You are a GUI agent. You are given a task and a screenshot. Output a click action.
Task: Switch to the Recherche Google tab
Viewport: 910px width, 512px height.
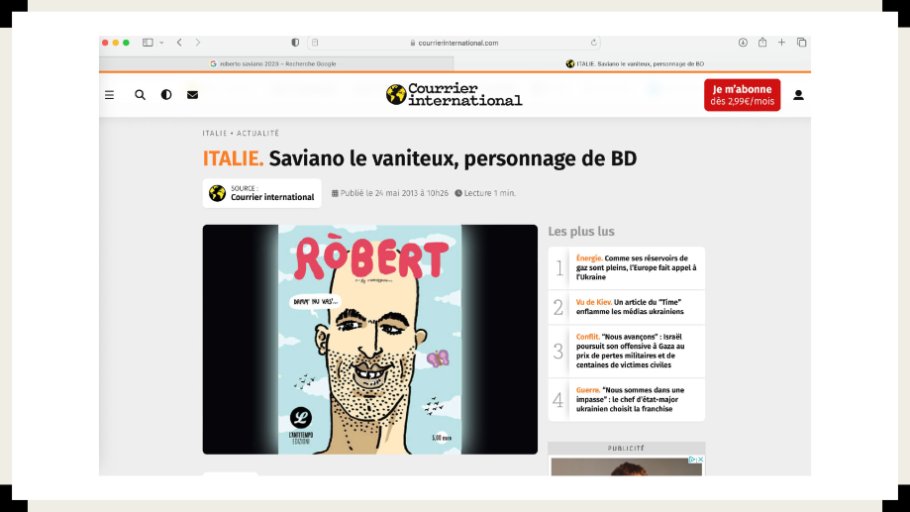click(x=276, y=64)
